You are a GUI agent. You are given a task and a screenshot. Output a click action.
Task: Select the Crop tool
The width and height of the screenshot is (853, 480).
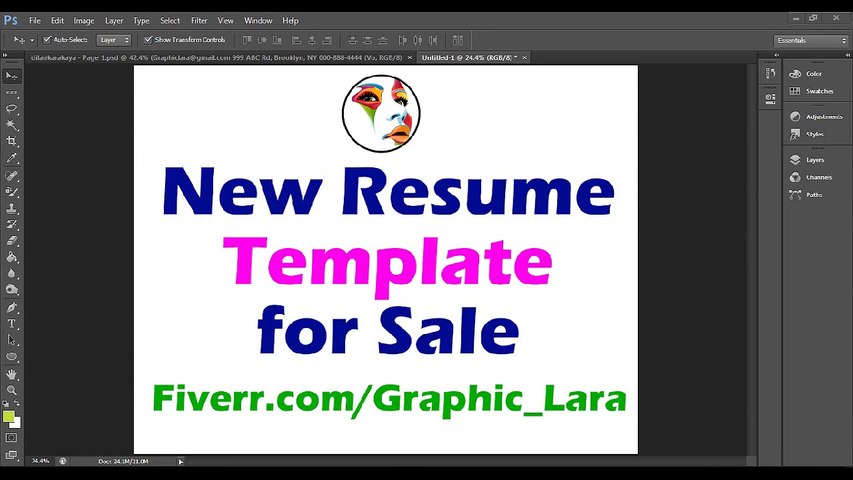tap(11, 141)
